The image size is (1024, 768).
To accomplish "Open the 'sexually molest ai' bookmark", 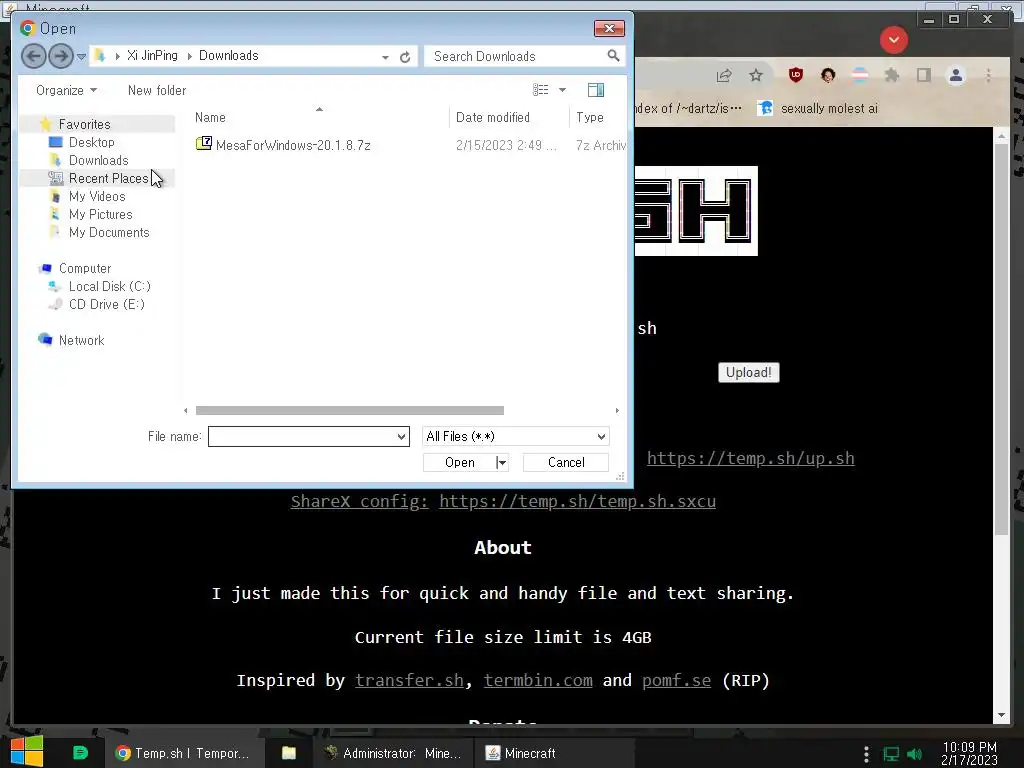I will (818, 108).
